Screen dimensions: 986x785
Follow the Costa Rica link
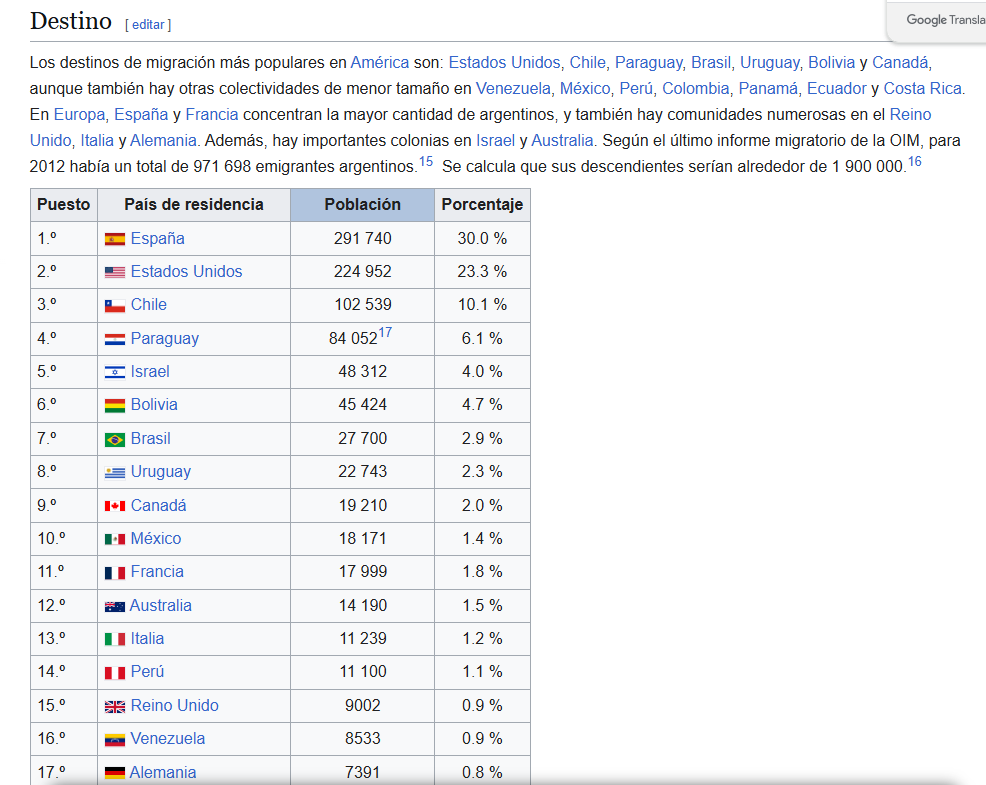(x=922, y=88)
